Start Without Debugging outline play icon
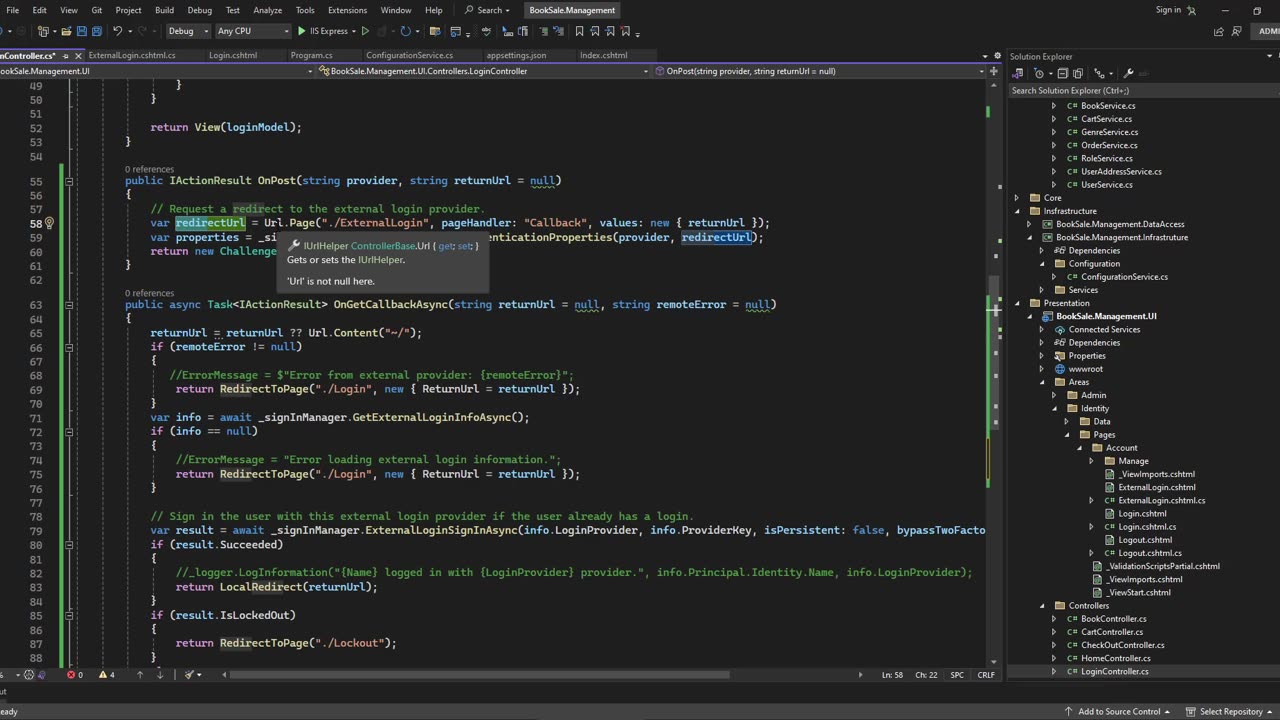This screenshot has width=1280, height=720. point(365,31)
